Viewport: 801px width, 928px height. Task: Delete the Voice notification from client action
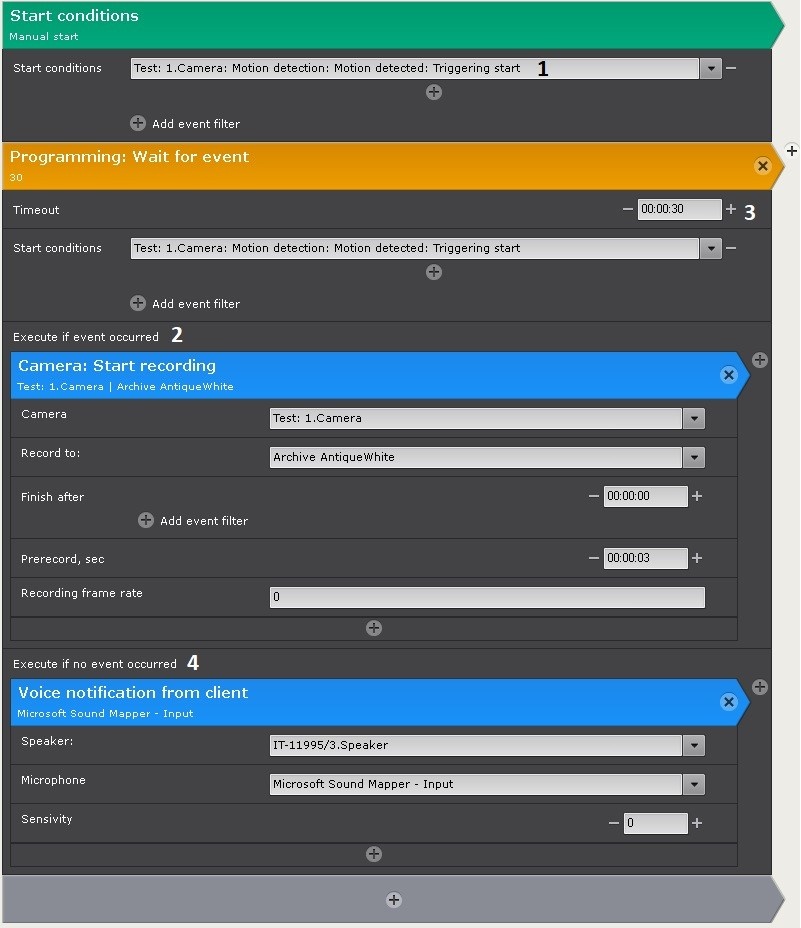pos(729,702)
